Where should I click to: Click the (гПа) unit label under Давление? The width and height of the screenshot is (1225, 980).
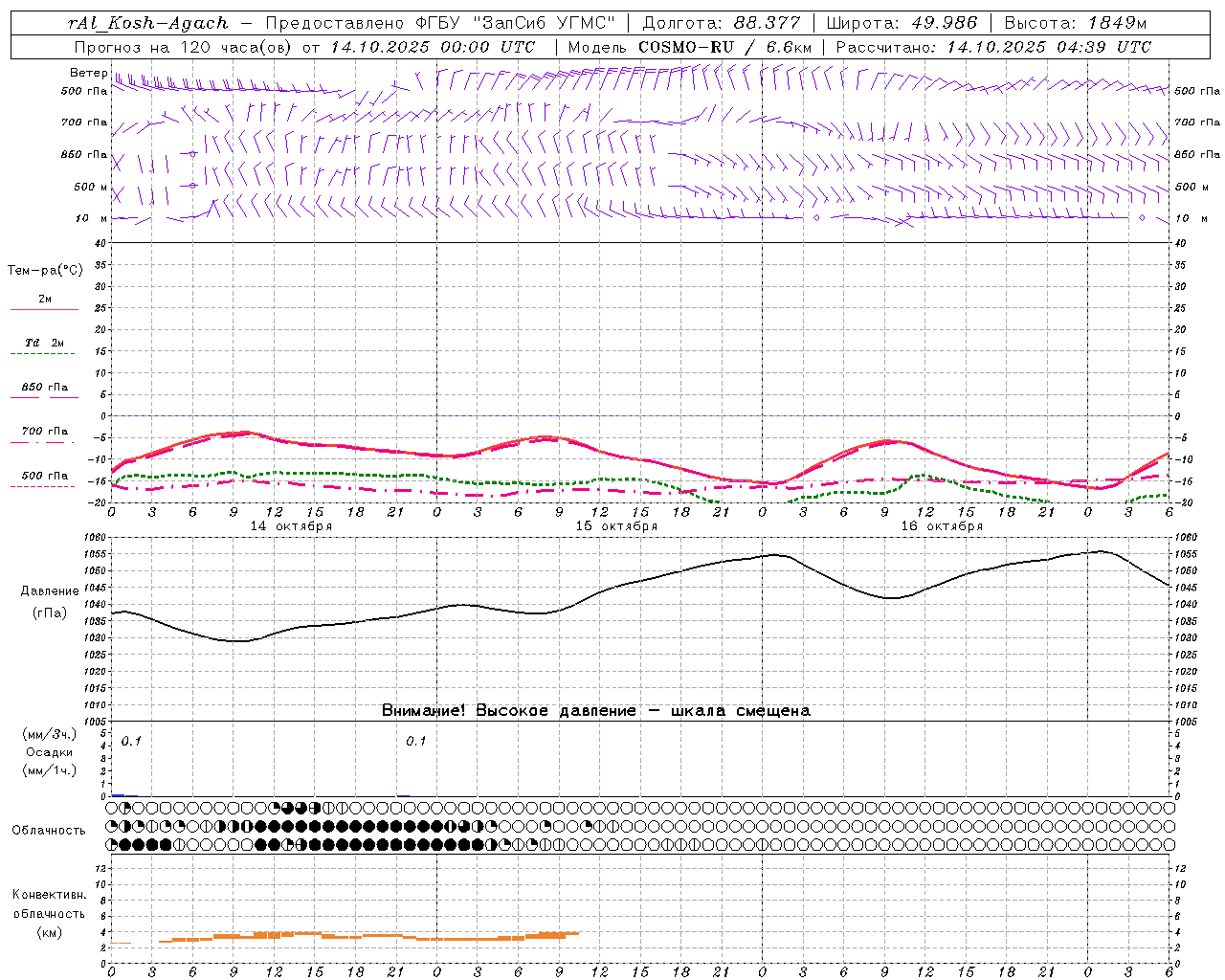[50, 613]
